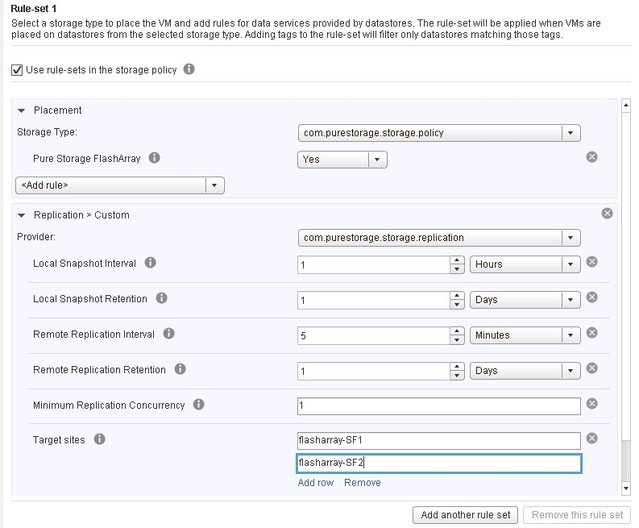Click info icon next to Target sites
Viewport: 639px width, 528px height.
tap(99, 439)
